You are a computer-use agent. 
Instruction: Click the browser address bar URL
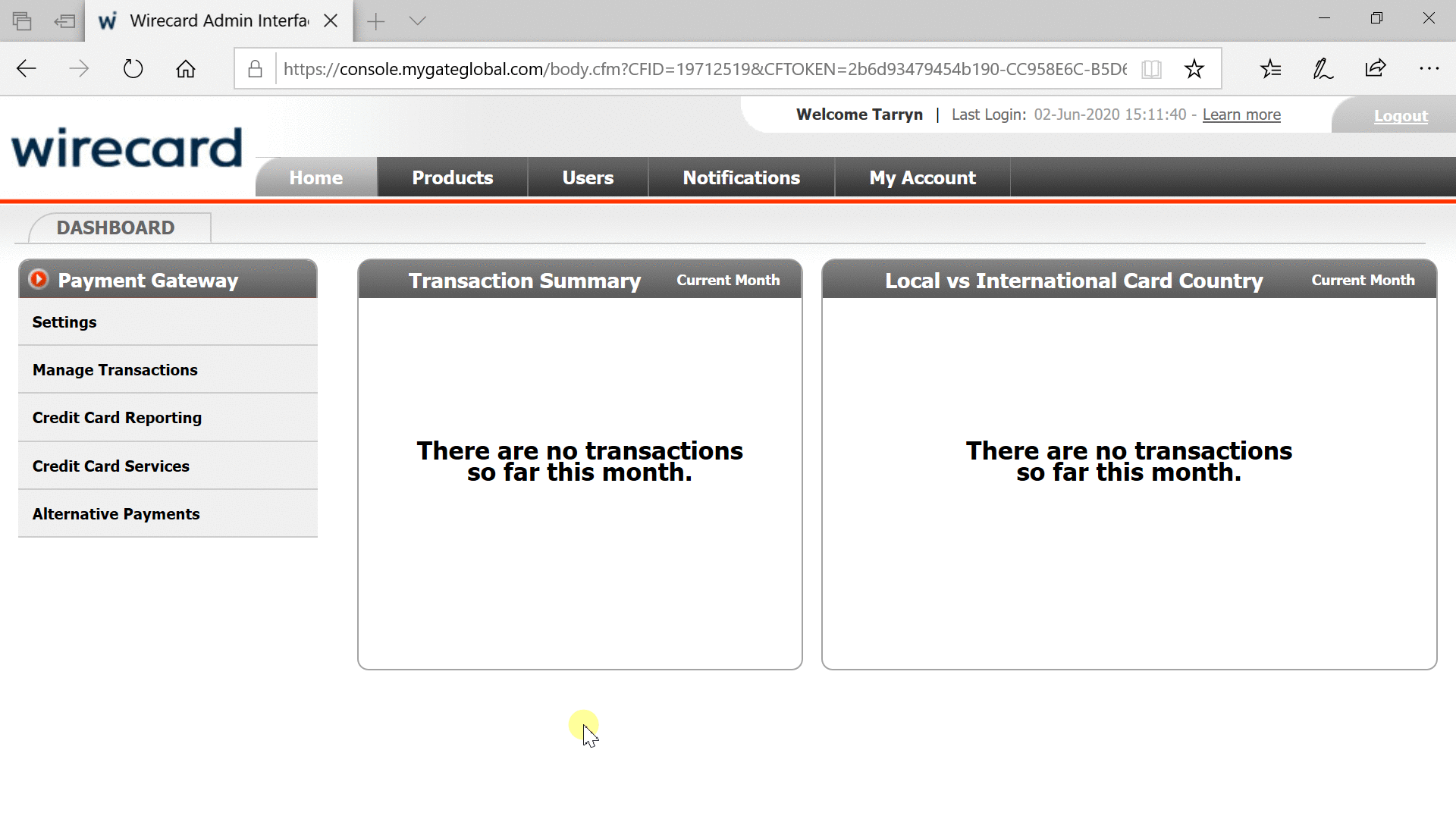(705, 69)
